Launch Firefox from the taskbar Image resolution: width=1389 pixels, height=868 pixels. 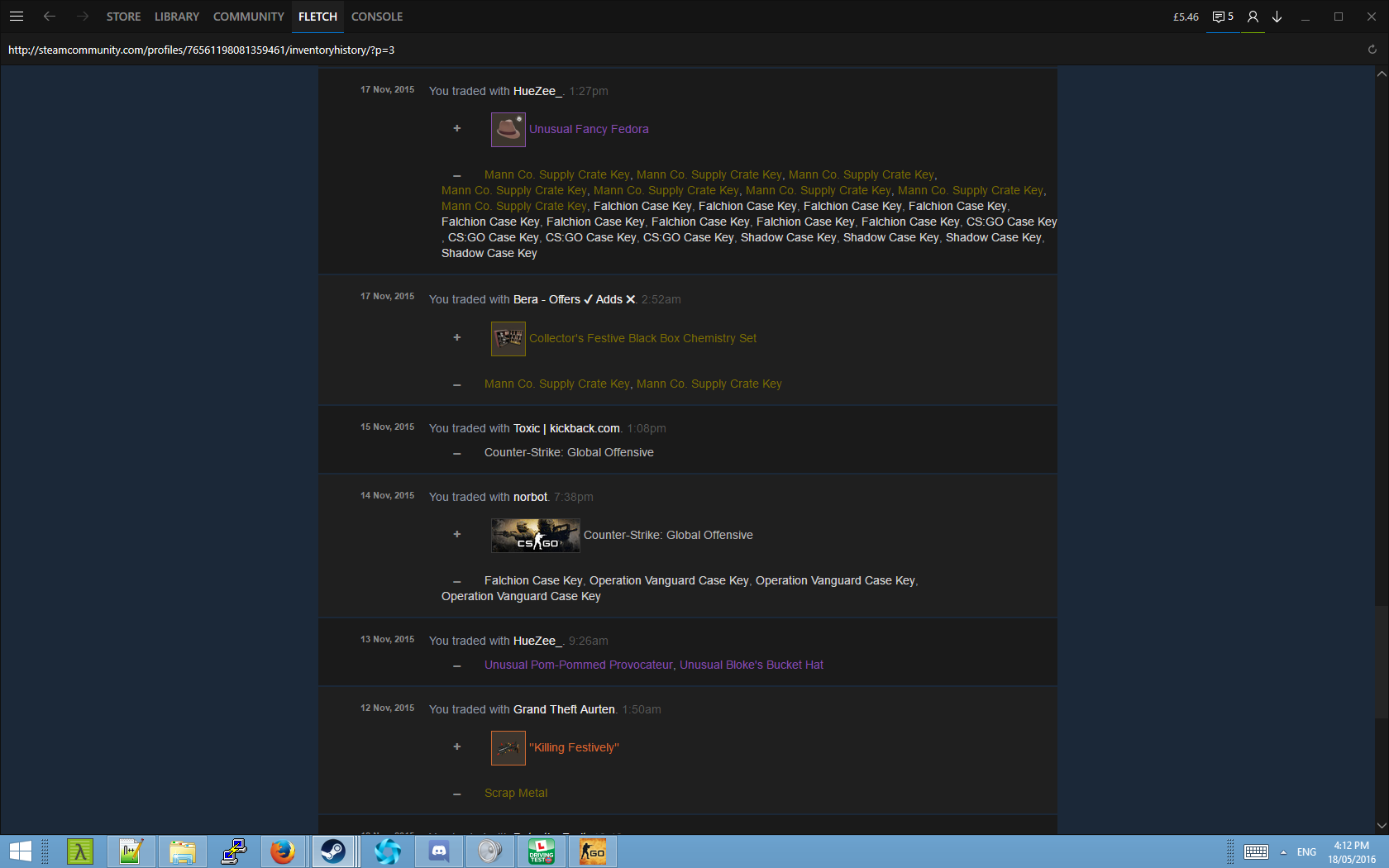pyautogui.click(x=283, y=851)
